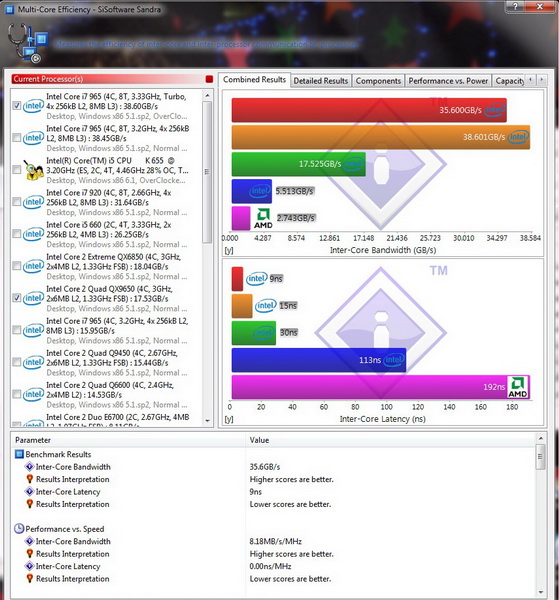Viewport: 559px width, 600px height.
Task: Check the Core 2 Extreme QX6850 checkbox
Action: pos(16,266)
